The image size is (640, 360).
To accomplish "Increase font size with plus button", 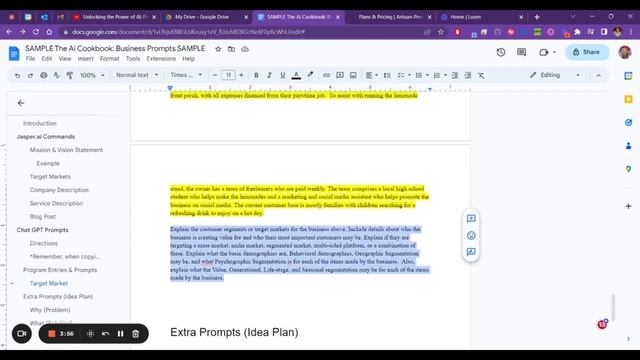I will 241,75.
